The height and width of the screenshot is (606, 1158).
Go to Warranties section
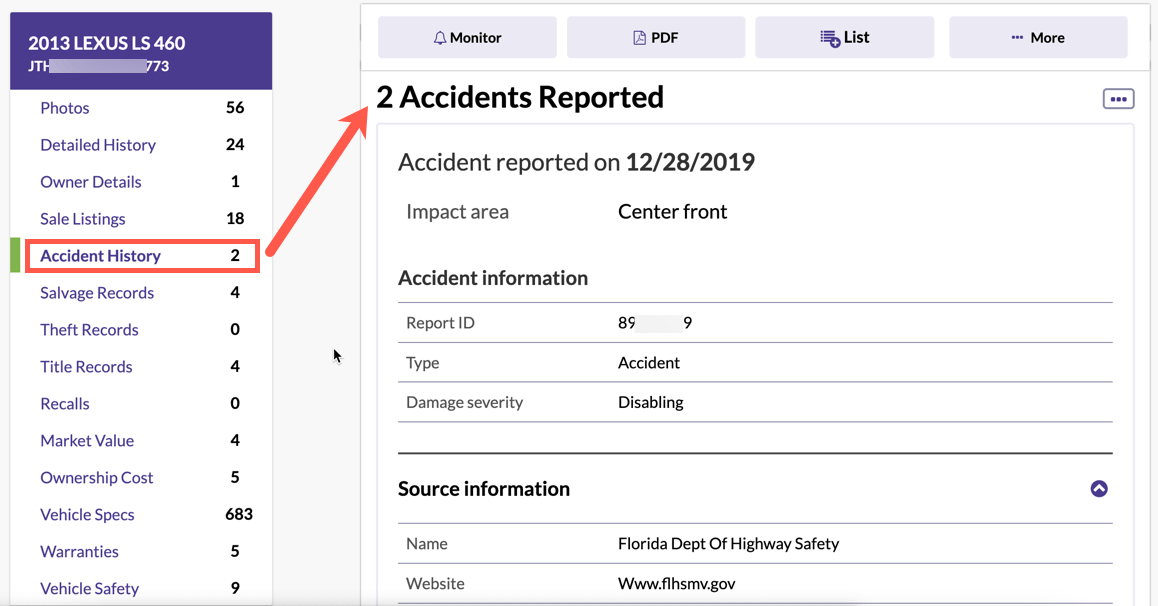coord(79,551)
